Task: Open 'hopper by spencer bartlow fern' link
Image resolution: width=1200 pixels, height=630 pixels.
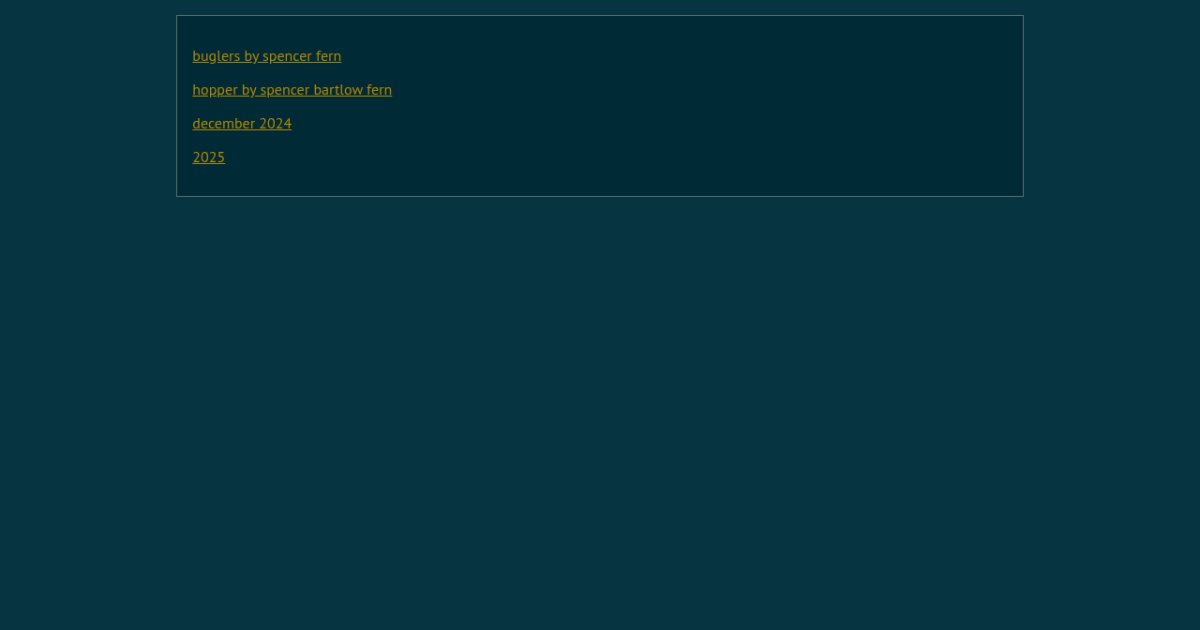Action: coord(291,90)
